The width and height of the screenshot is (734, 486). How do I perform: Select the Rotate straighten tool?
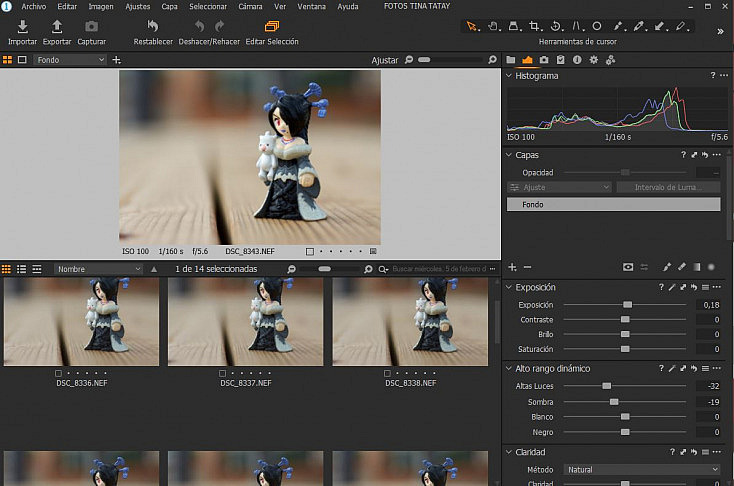pos(556,26)
